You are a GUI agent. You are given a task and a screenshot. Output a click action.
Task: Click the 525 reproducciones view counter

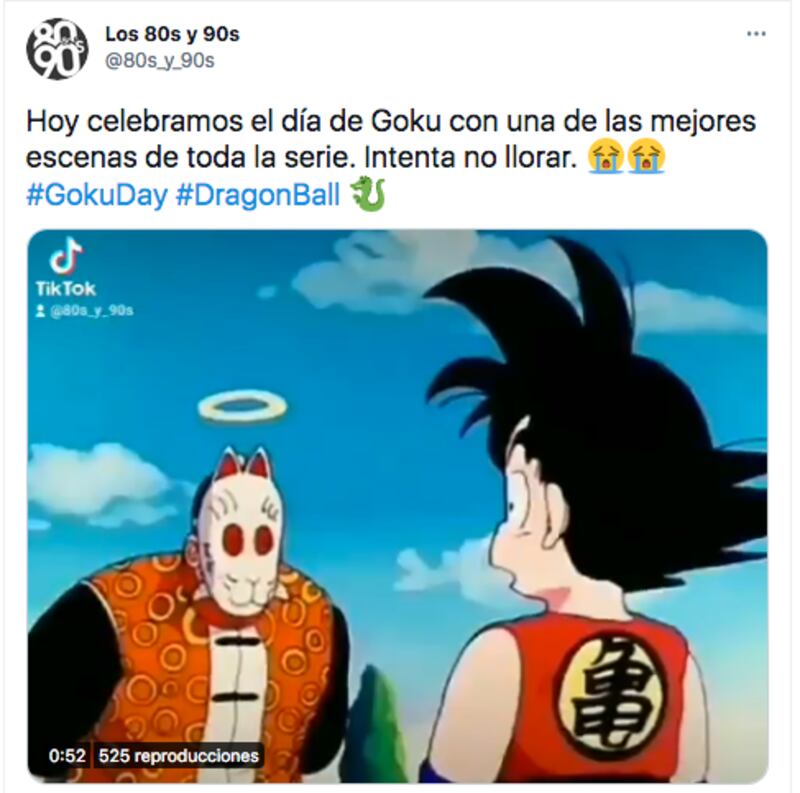point(179,756)
